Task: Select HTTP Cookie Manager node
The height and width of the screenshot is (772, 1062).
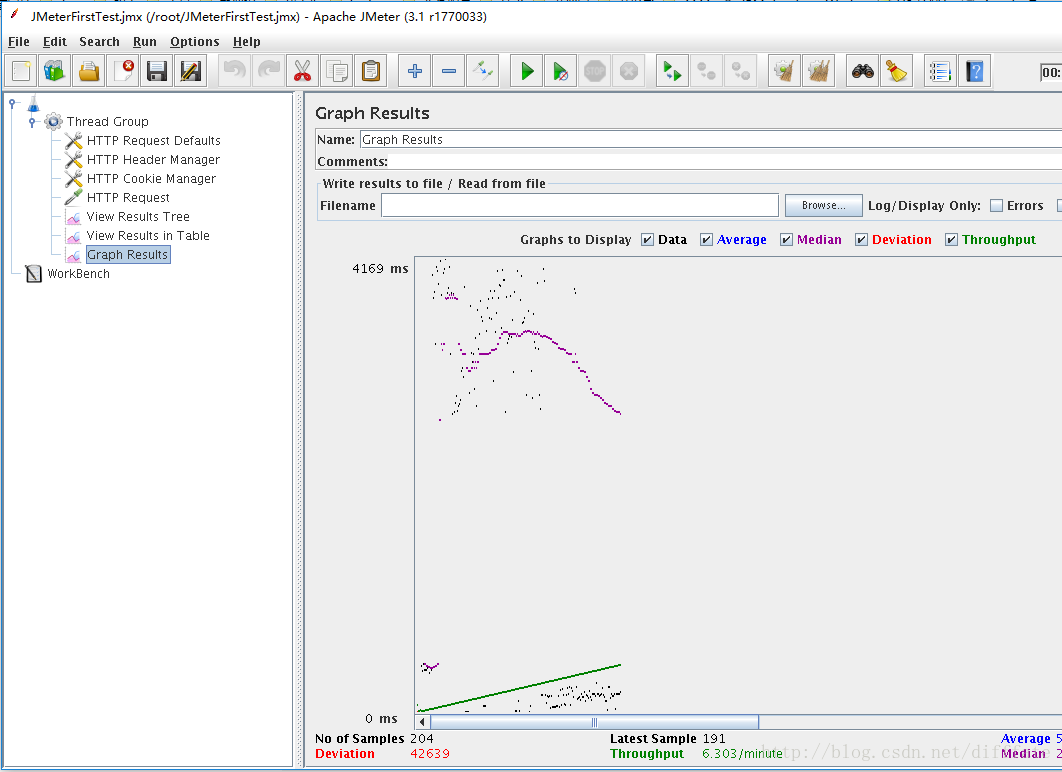Action: pos(151,179)
